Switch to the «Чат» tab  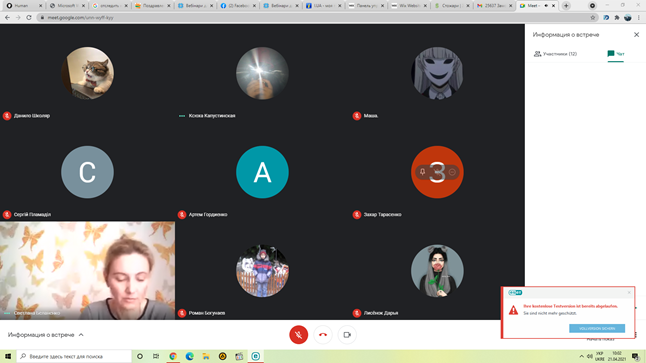pyautogui.click(x=616, y=54)
